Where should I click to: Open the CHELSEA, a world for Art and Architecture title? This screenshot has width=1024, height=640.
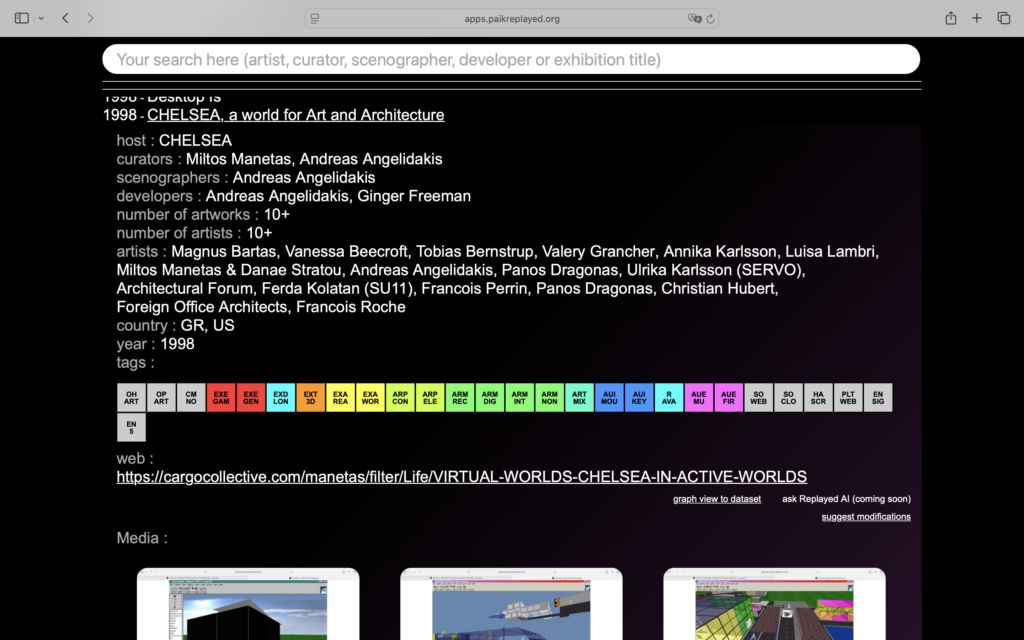coord(295,115)
